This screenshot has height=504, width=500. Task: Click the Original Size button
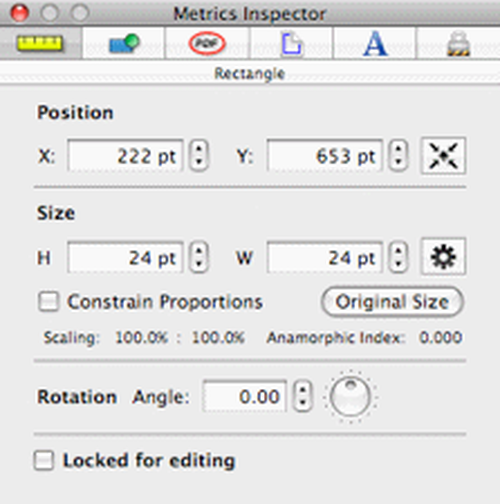(392, 302)
